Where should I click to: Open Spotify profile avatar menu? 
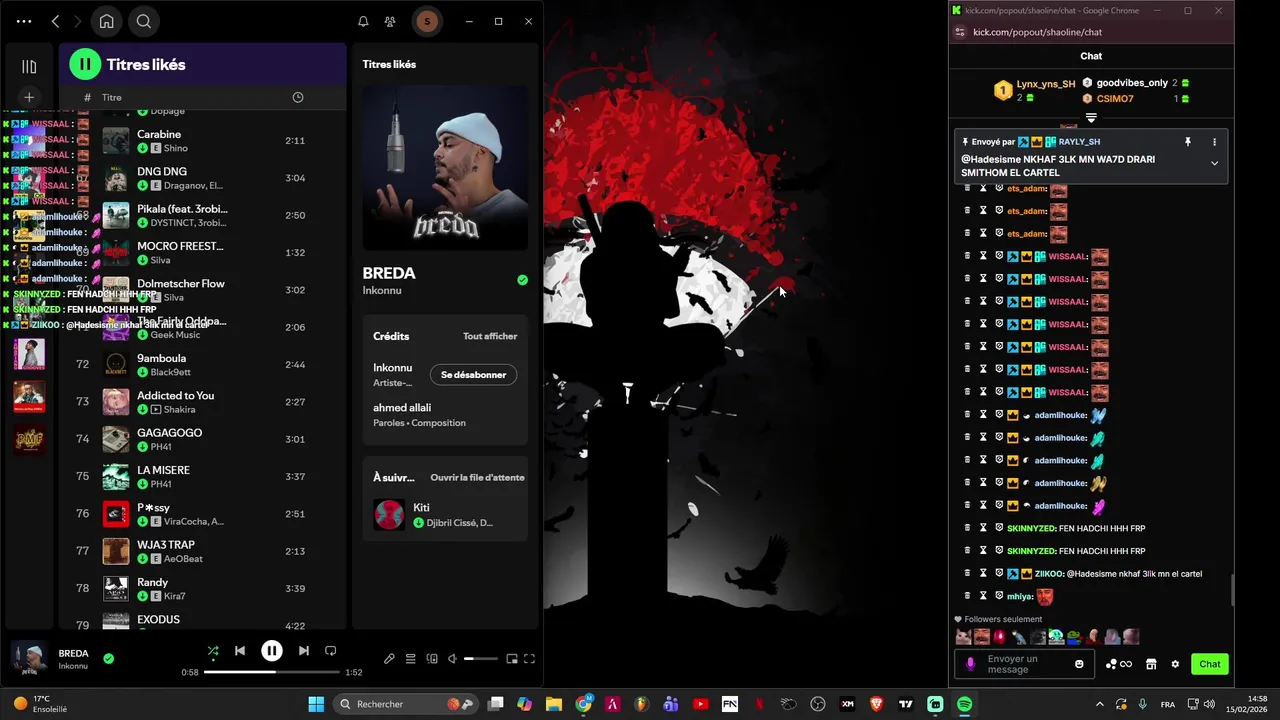click(427, 21)
